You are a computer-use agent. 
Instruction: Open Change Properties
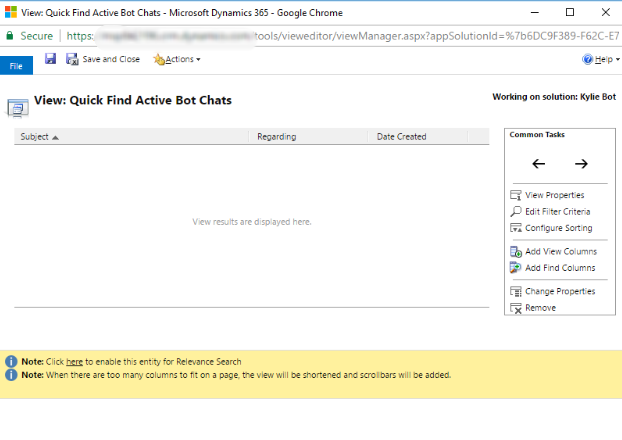click(x=560, y=291)
